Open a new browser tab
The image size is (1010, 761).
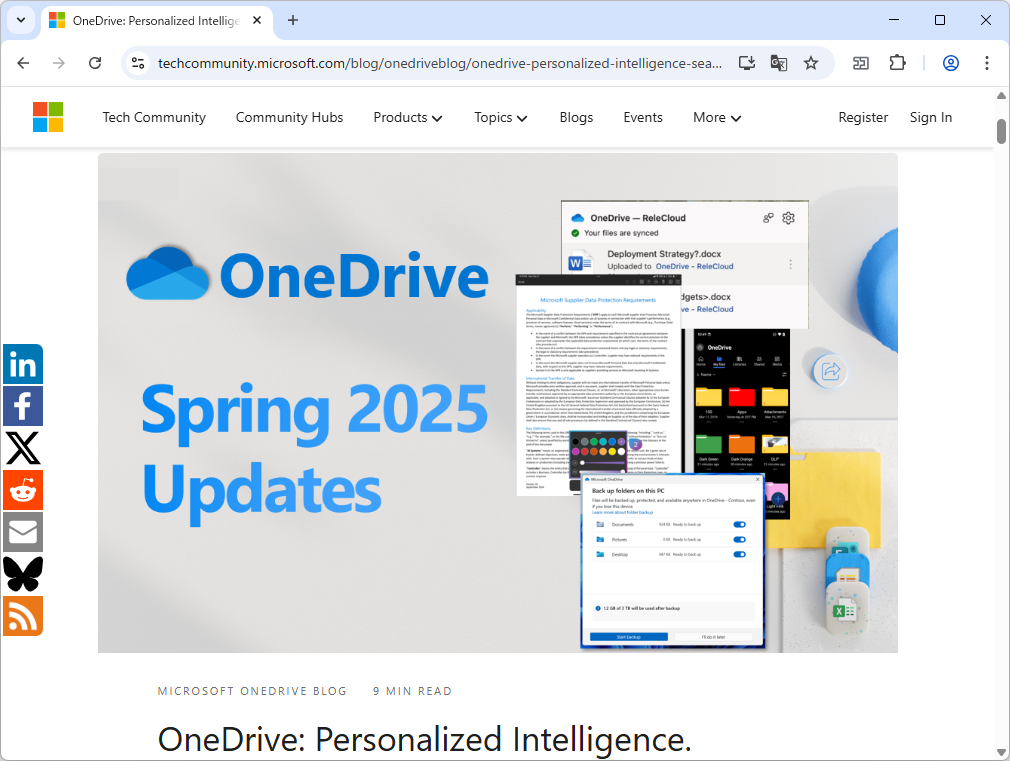(x=292, y=20)
